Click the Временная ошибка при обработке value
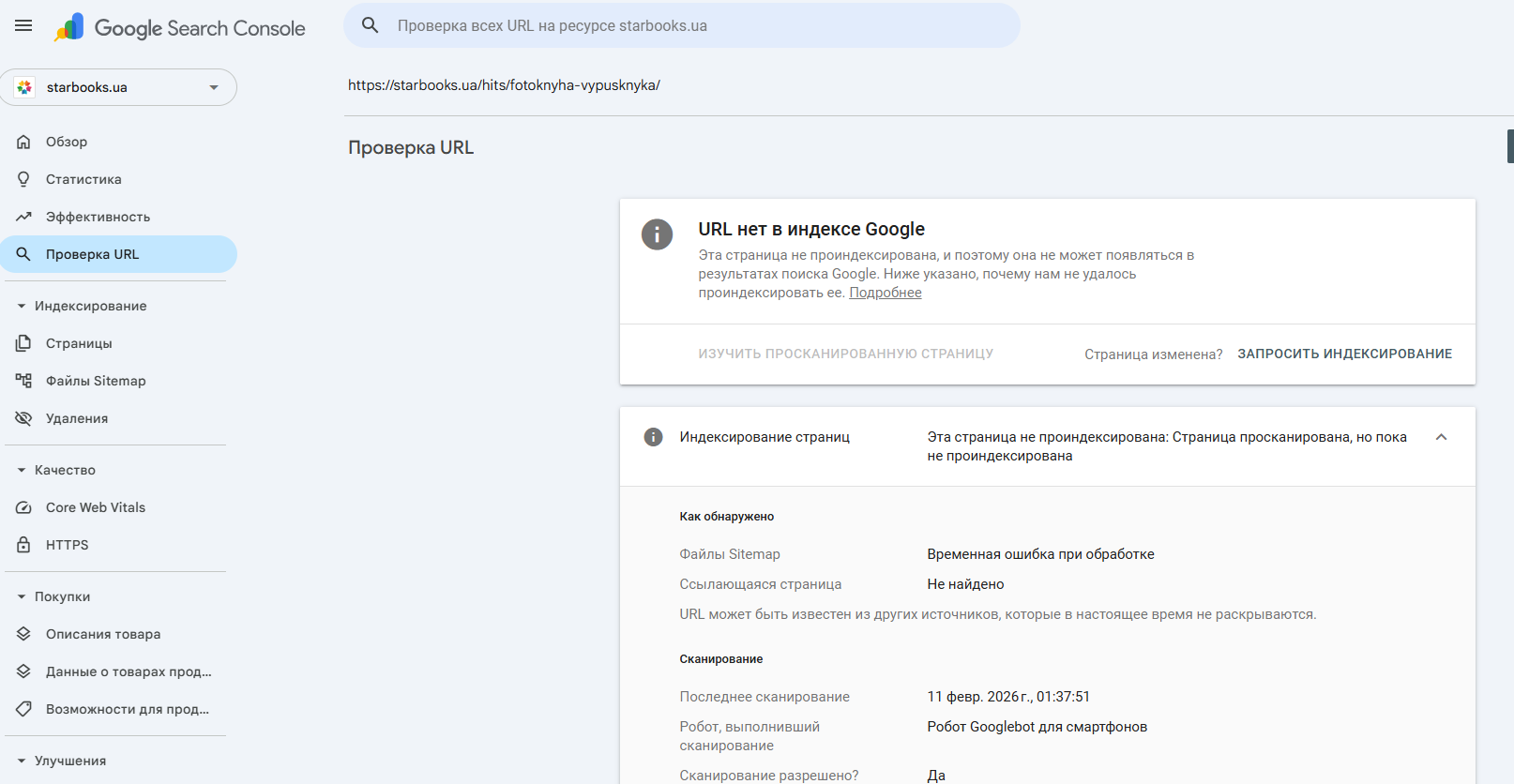This screenshot has width=1514, height=784. pyautogui.click(x=1040, y=554)
